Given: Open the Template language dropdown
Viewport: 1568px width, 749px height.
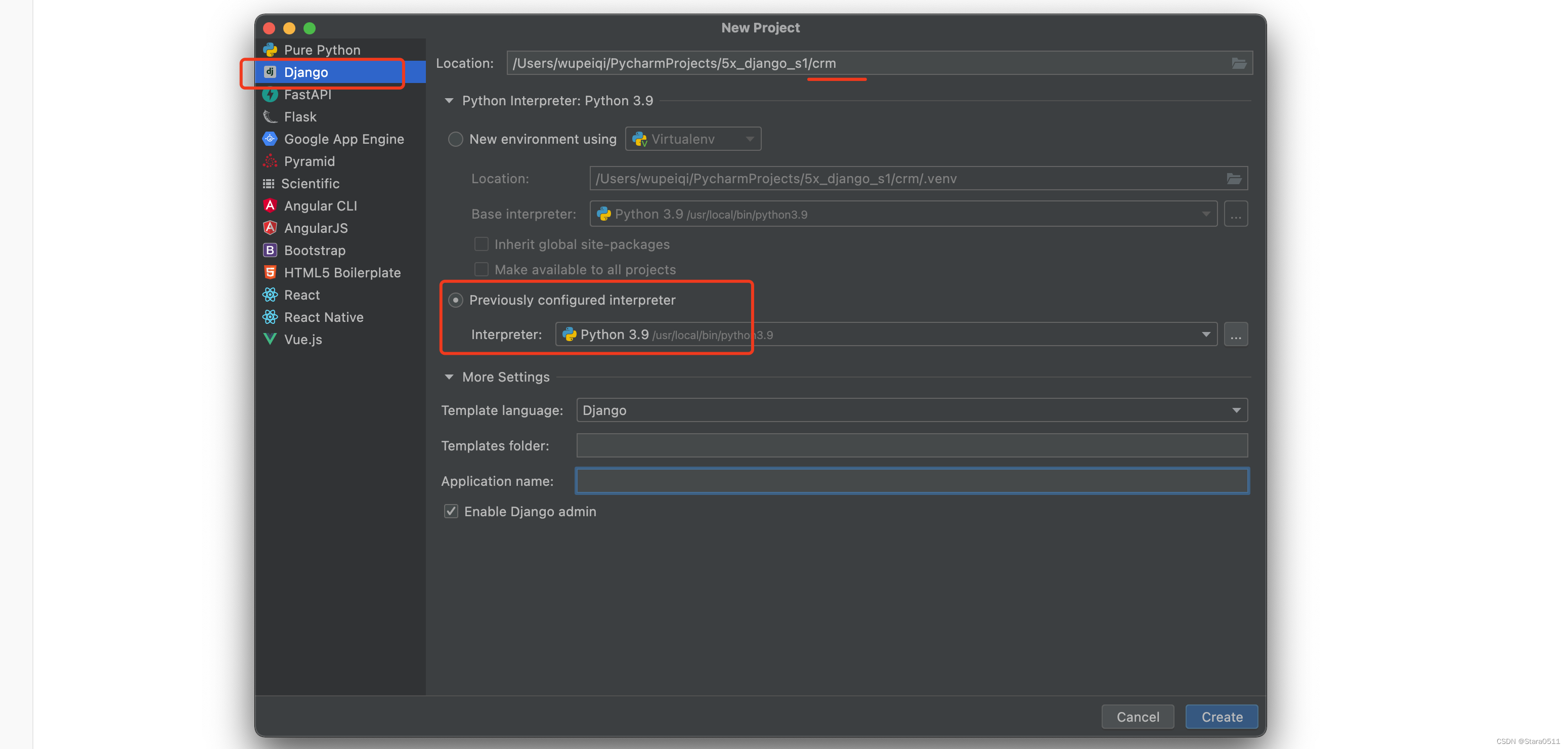Looking at the screenshot, I should coord(911,409).
